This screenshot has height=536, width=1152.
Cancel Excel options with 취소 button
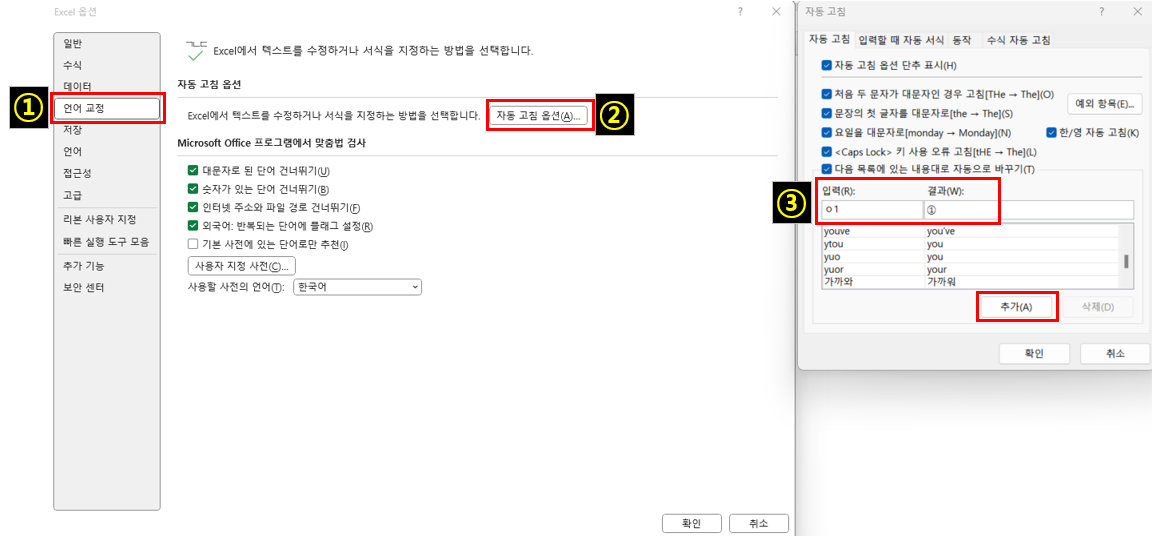click(759, 524)
